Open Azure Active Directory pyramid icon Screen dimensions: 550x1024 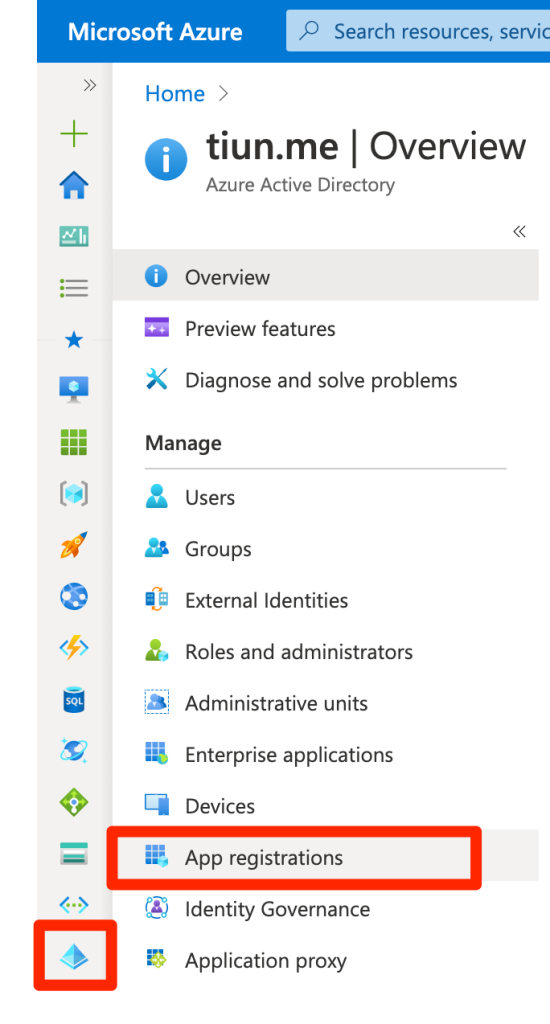click(74, 957)
